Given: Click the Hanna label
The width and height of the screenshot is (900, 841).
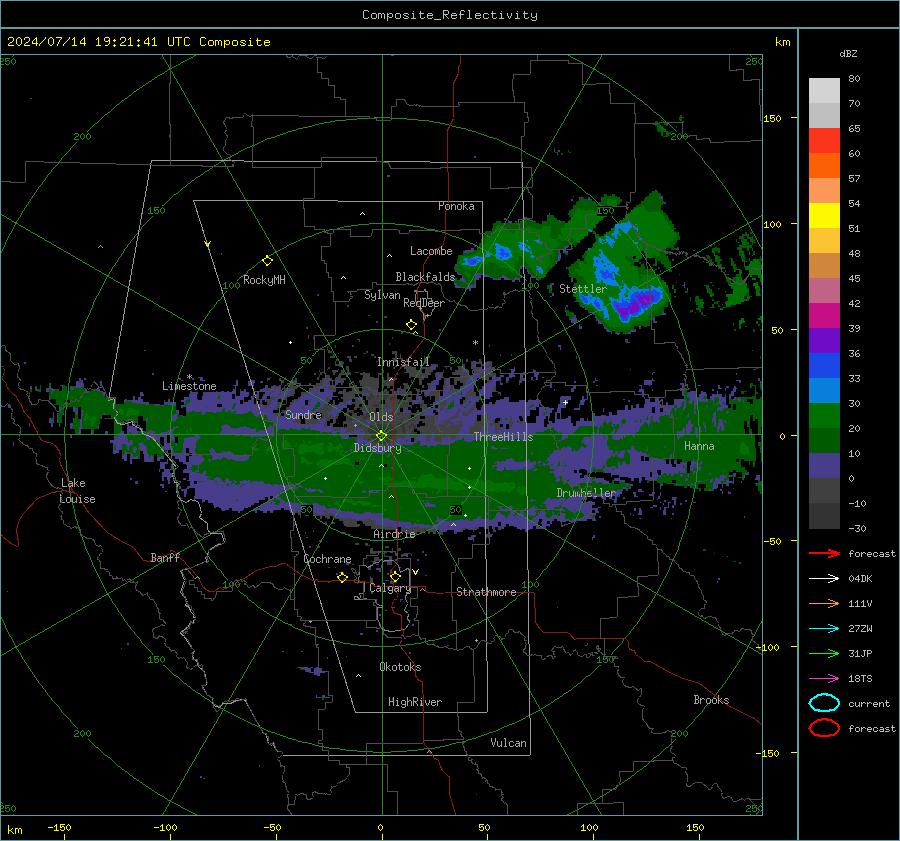Looking at the screenshot, I should point(699,446).
